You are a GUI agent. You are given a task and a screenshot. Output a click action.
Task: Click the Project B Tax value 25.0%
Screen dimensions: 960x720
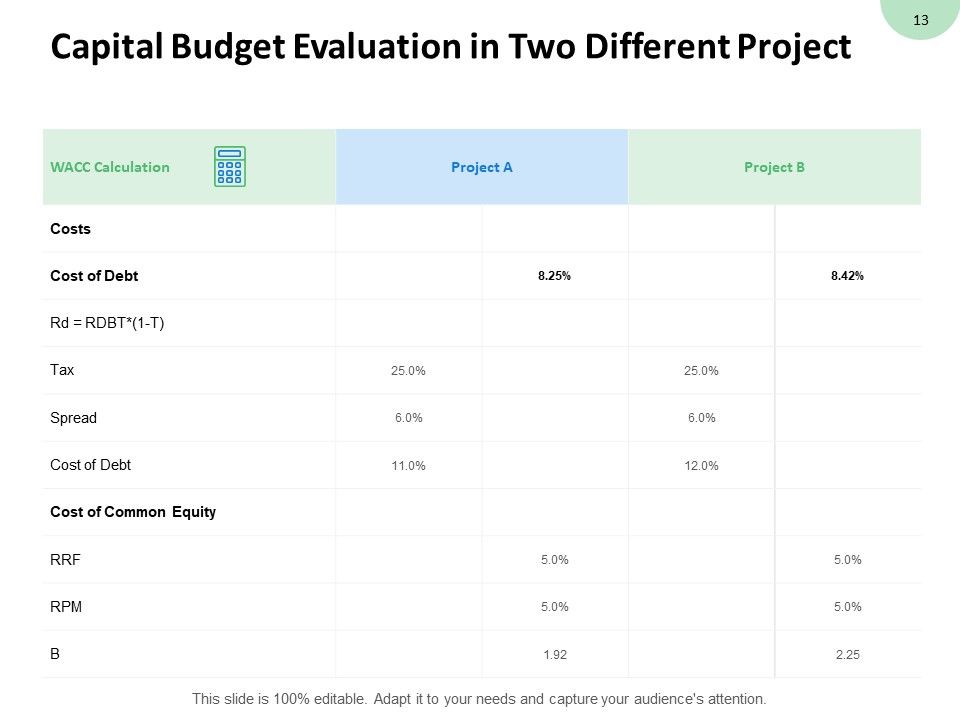[x=701, y=370]
